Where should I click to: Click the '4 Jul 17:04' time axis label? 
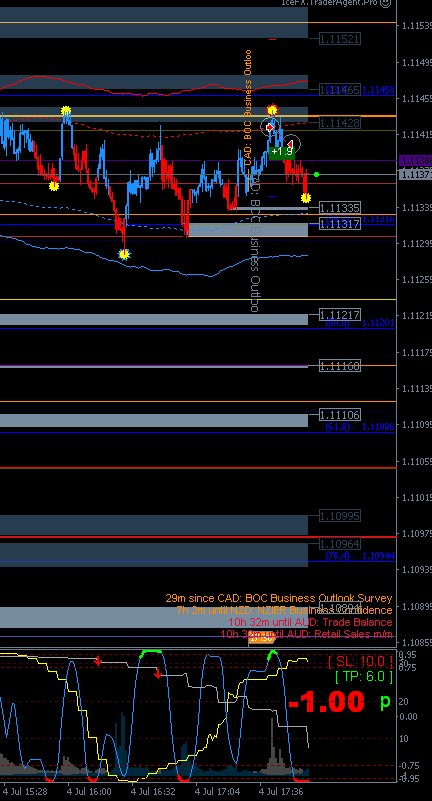tap(218, 791)
